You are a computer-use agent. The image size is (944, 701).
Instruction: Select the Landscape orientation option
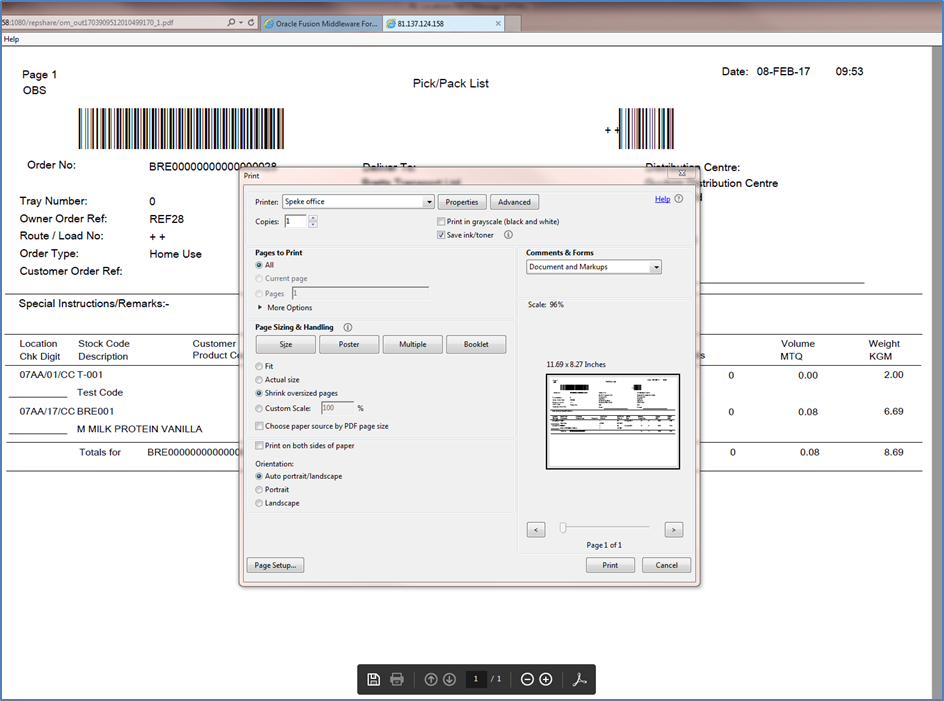259,503
